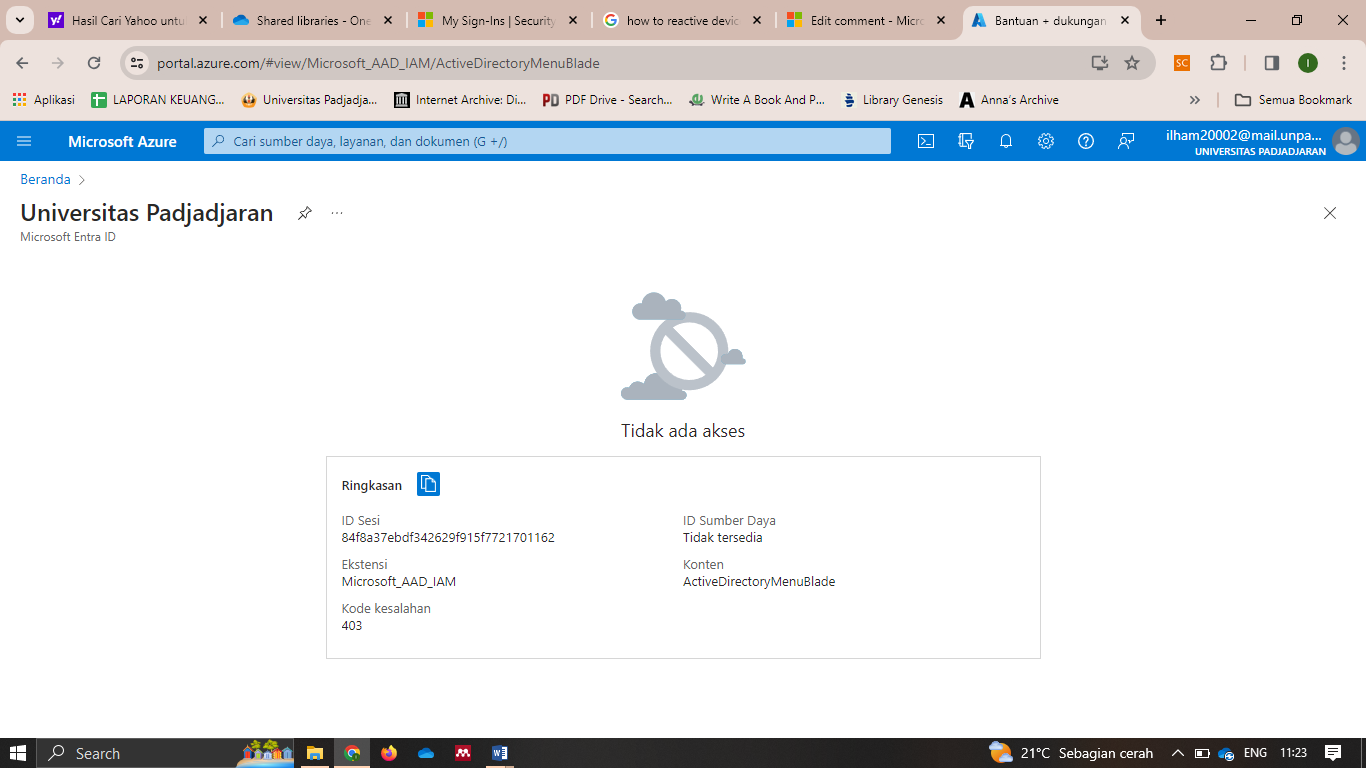View site information icon in address bar
The width and height of the screenshot is (1366, 768).
coord(138,63)
